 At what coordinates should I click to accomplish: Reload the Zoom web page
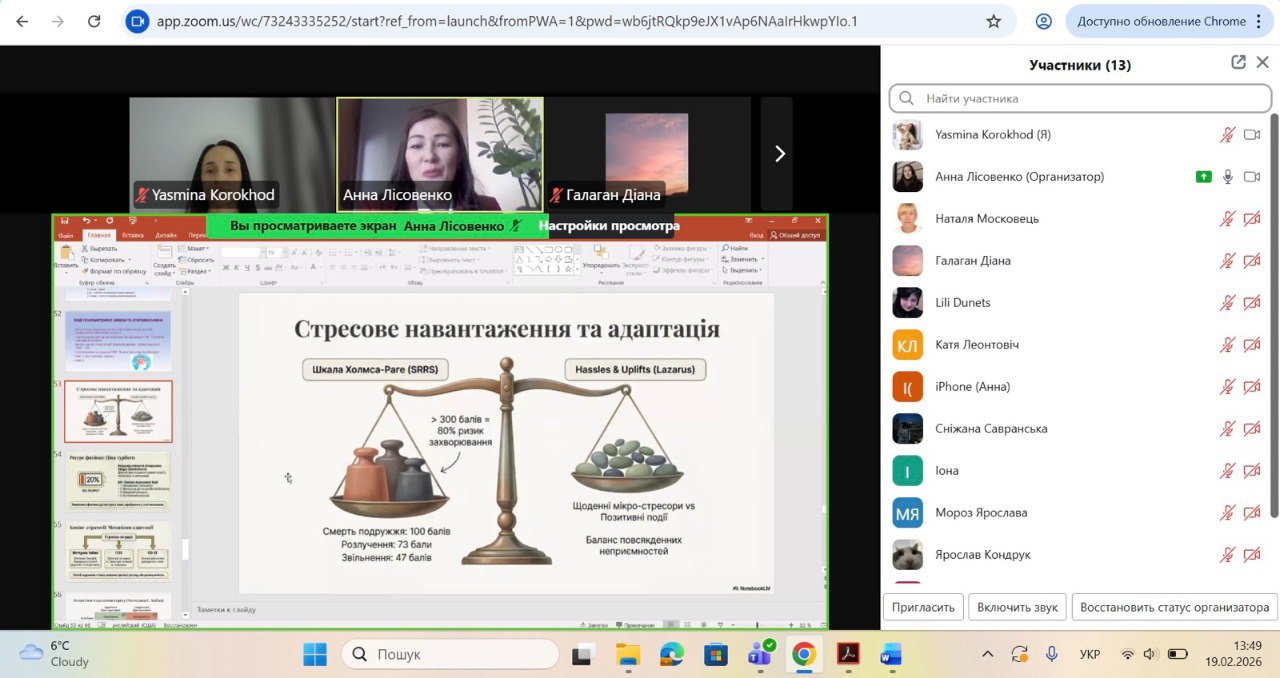click(x=94, y=21)
